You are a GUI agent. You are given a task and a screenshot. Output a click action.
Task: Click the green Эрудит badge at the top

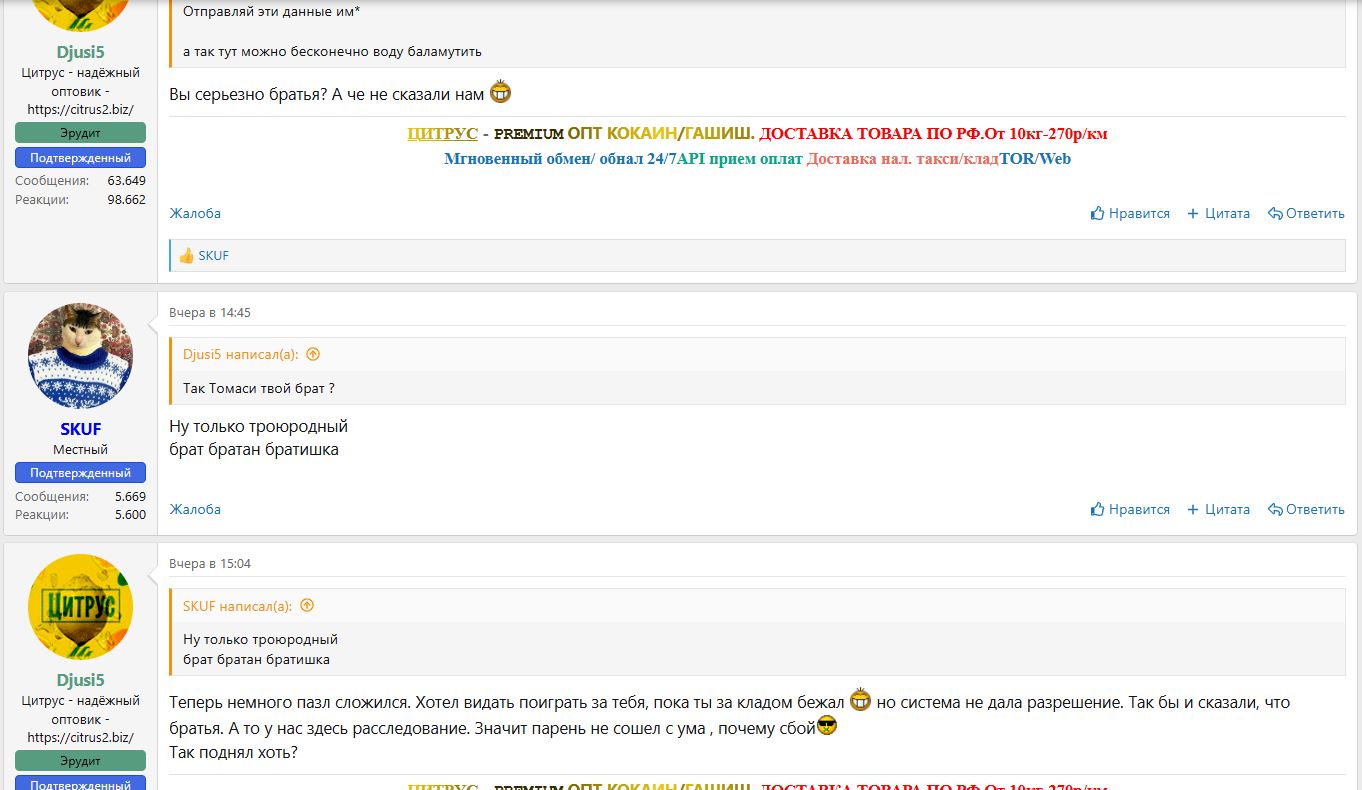tap(80, 133)
